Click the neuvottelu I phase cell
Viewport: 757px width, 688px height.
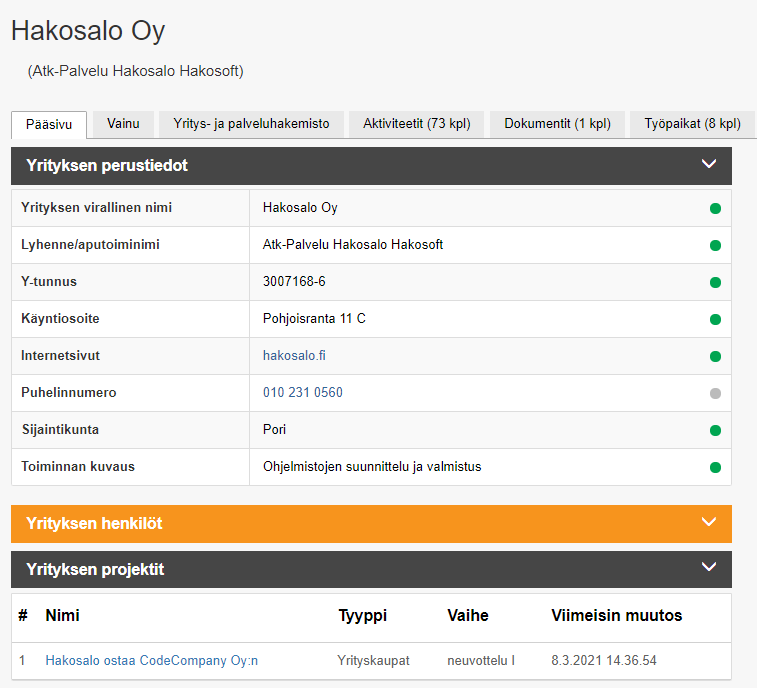click(481, 660)
